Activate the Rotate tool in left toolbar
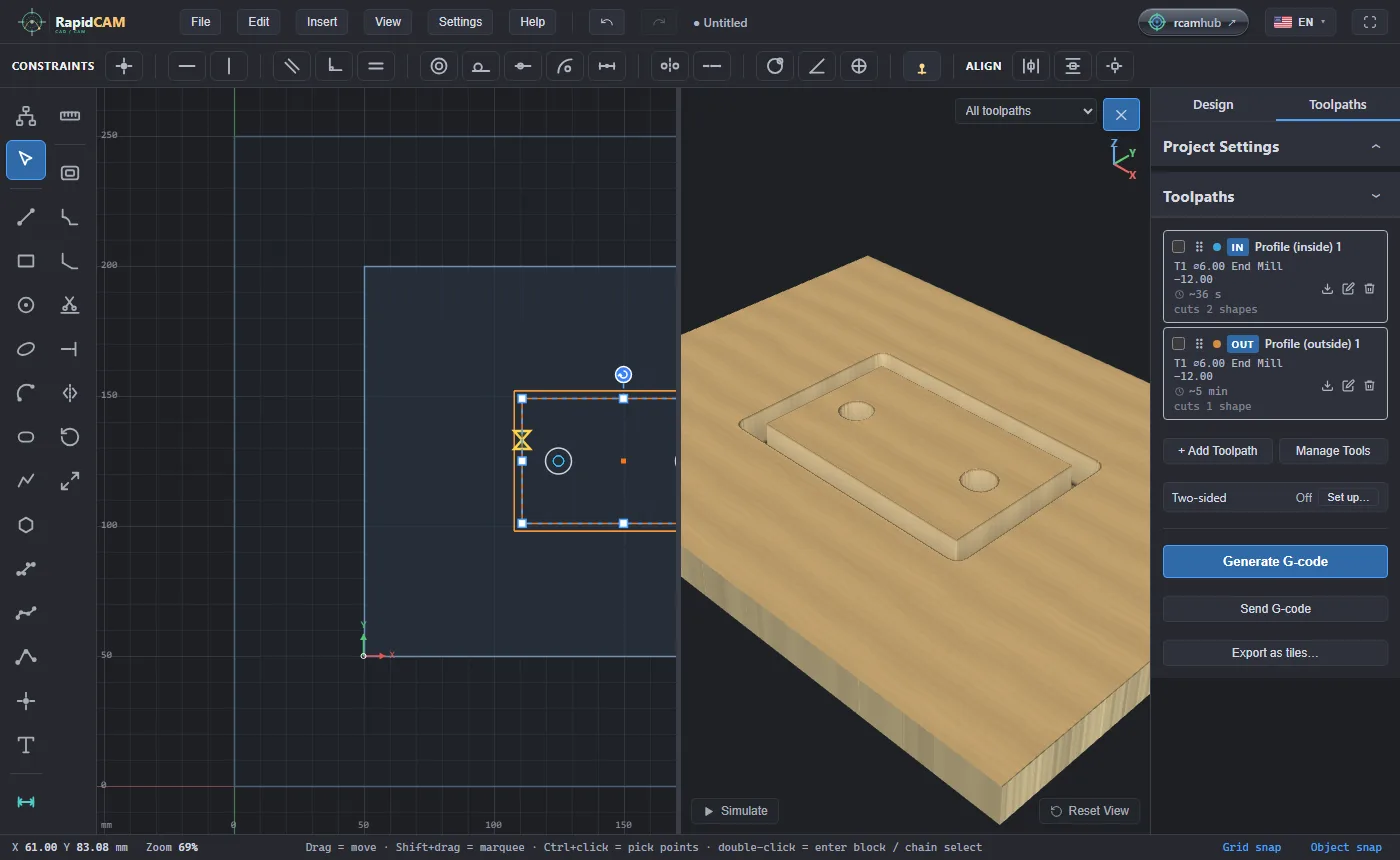1400x860 pixels. coord(69,437)
